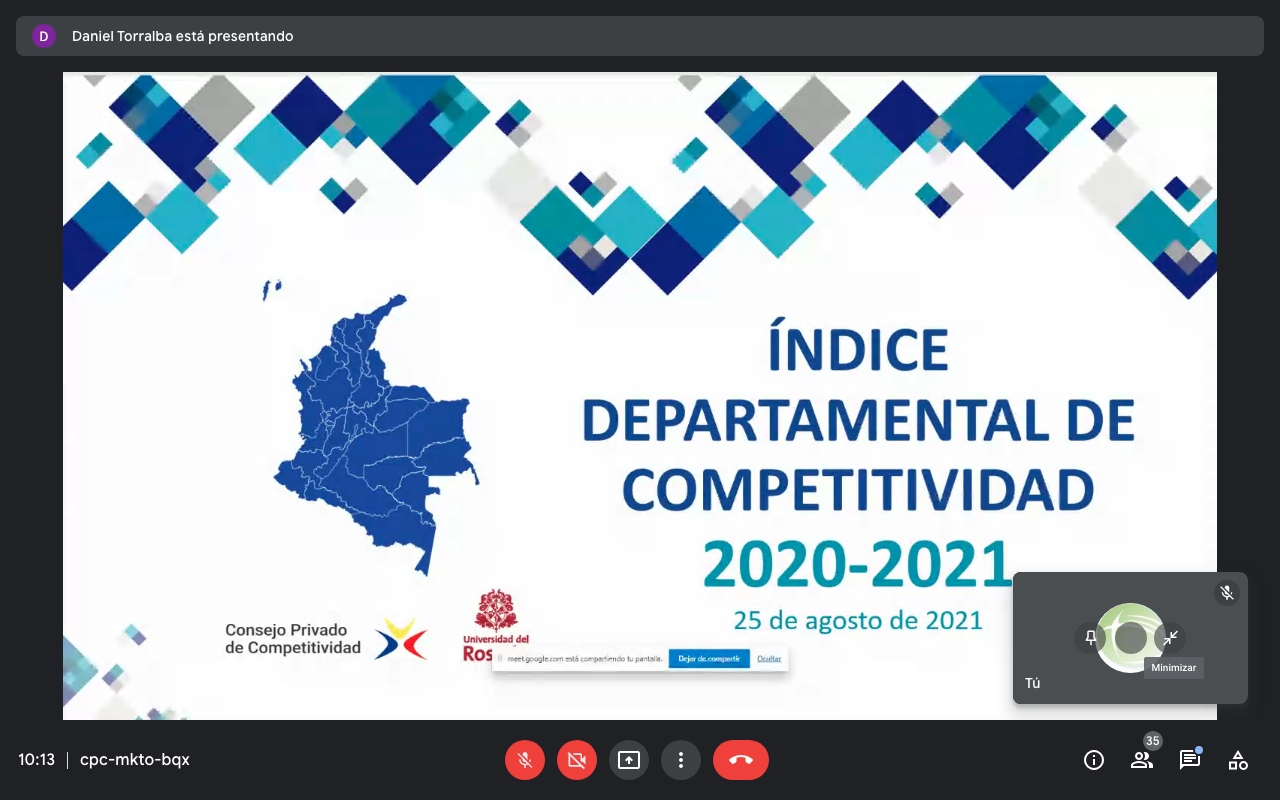Image resolution: width=1280 pixels, height=800 pixels.
Task: Click the meeting code cpc-mkto-bqx
Action: [135, 760]
